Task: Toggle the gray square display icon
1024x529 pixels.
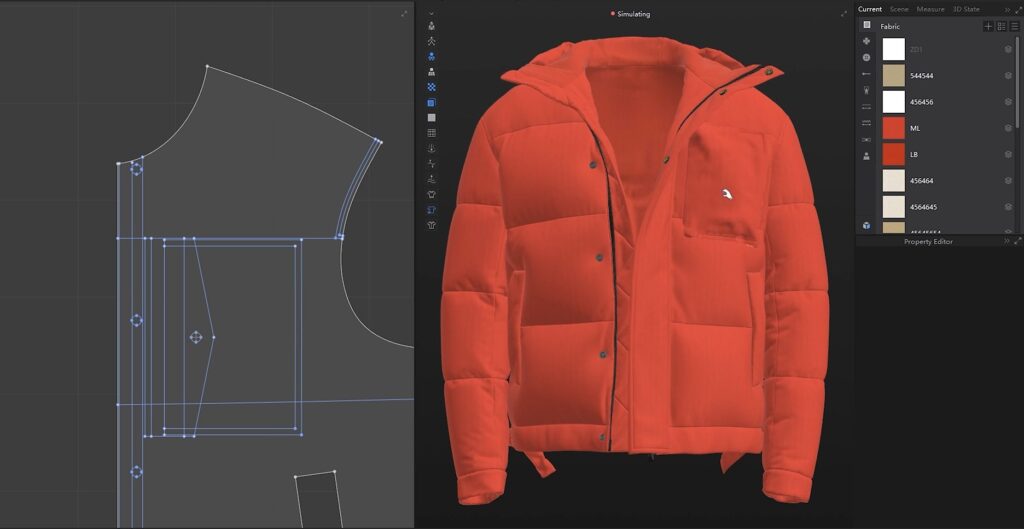Action: (431, 118)
